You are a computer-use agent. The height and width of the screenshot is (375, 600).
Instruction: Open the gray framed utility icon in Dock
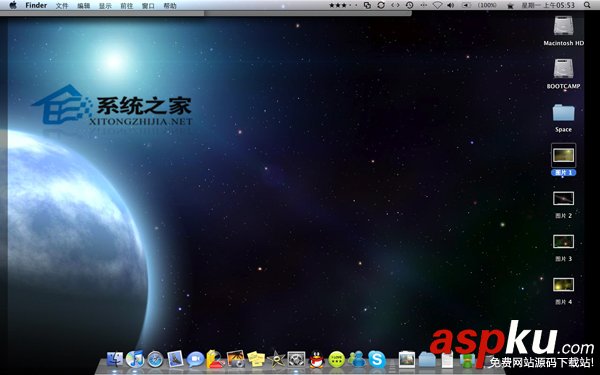[x=296, y=359]
